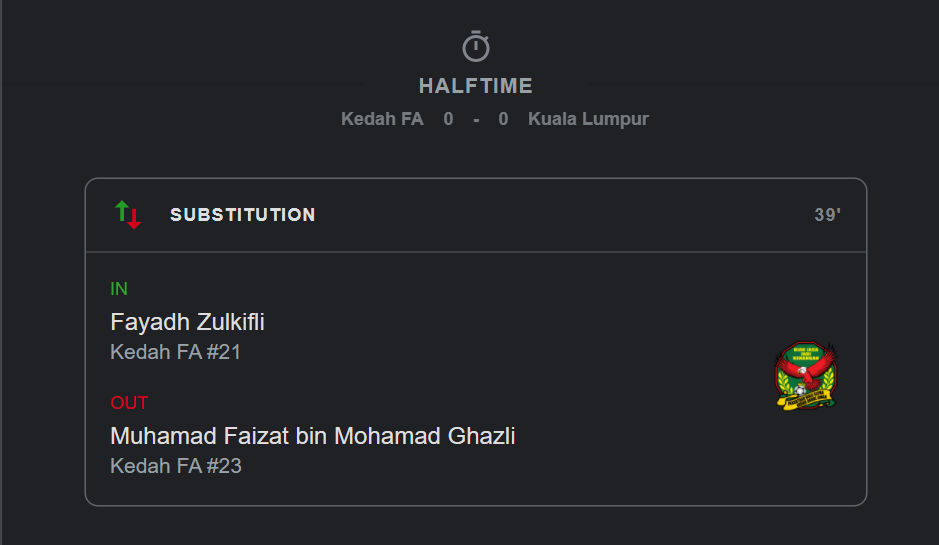The height and width of the screenshot is (545, 939).
Task: Click the Kedah FA team crest
Action: pyautogui.click(x=806, y=376)
